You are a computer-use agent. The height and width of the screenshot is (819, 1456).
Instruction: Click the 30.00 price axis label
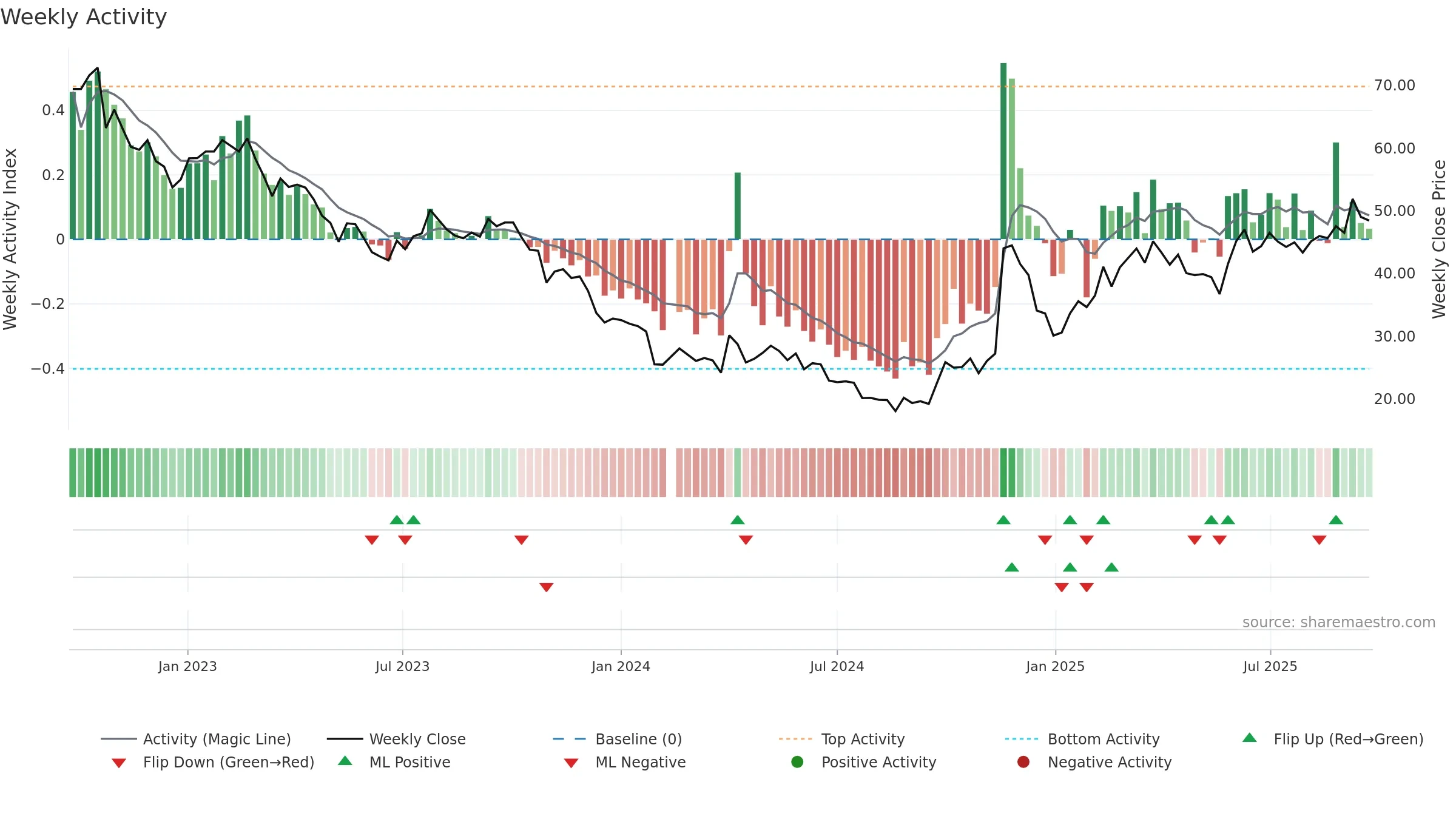(x=1395, y=337)
